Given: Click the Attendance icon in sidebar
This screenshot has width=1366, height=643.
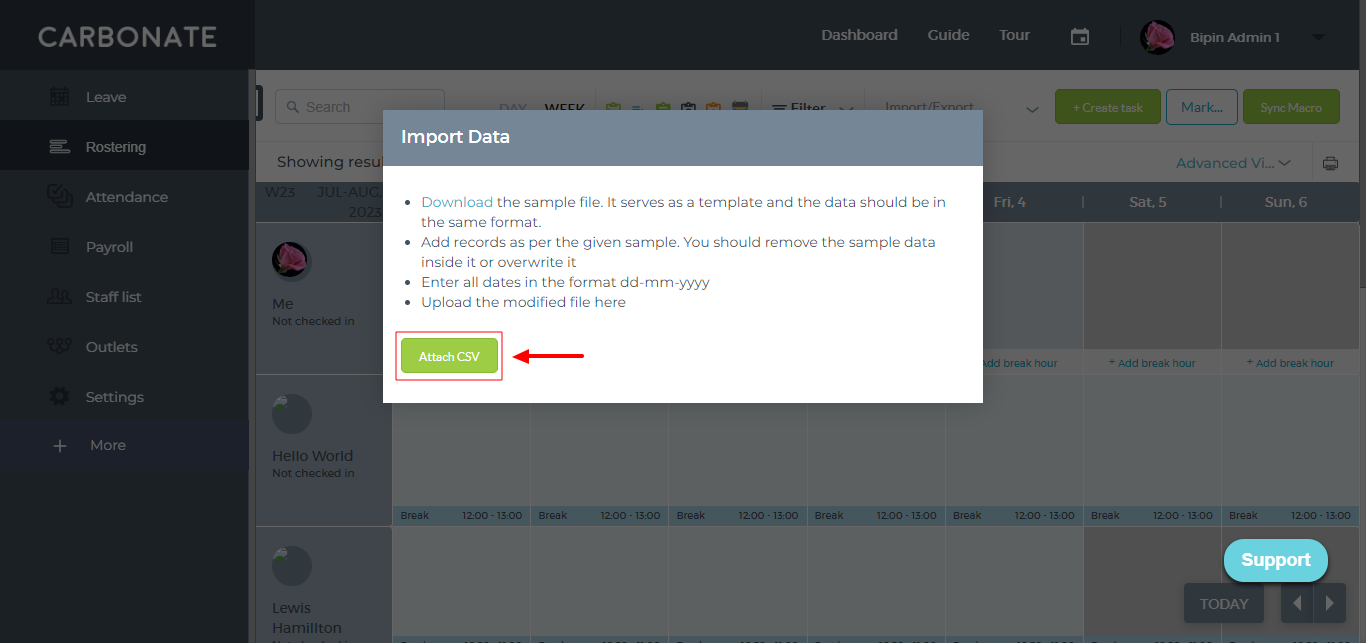Looking at the screenshot, I should [x=60, y=196].
